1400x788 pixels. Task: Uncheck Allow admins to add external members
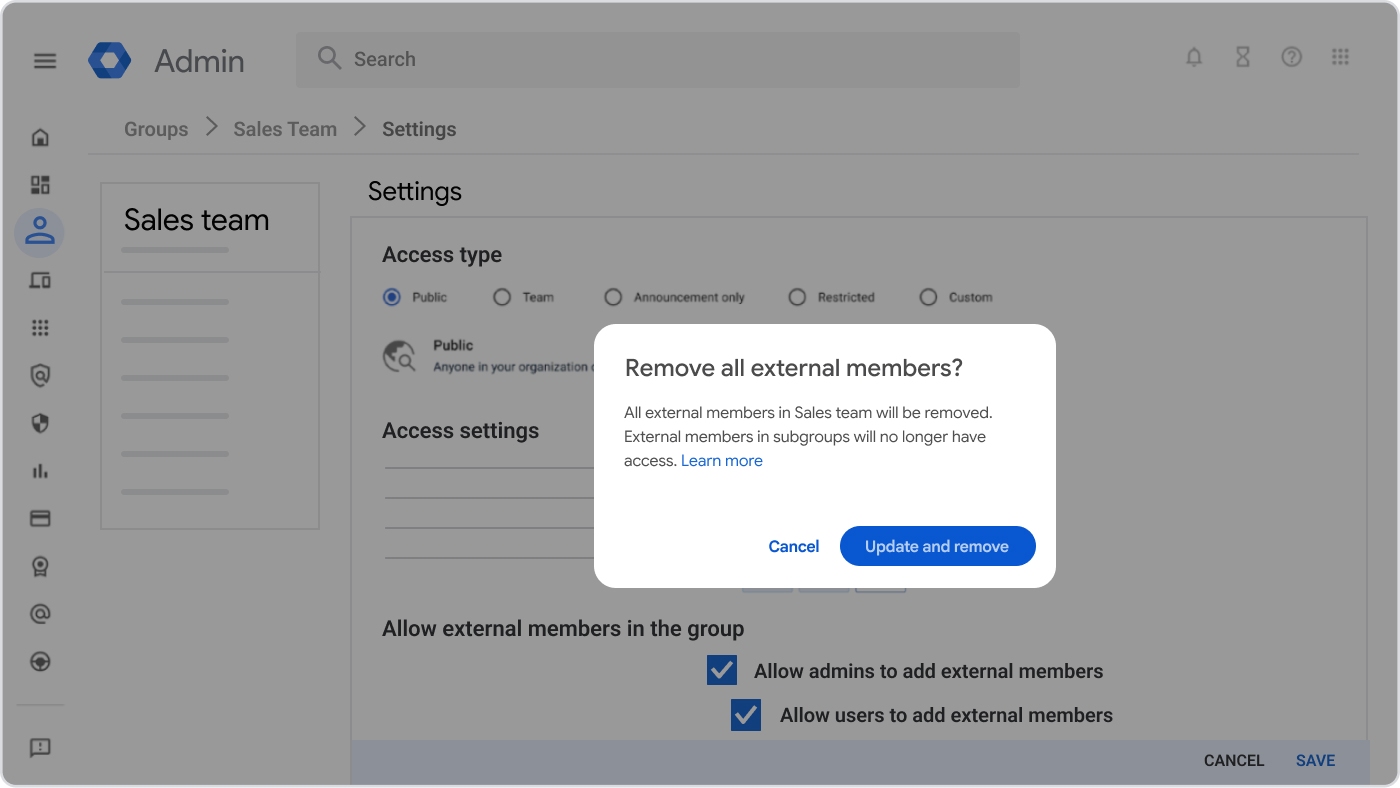[722, 671]
